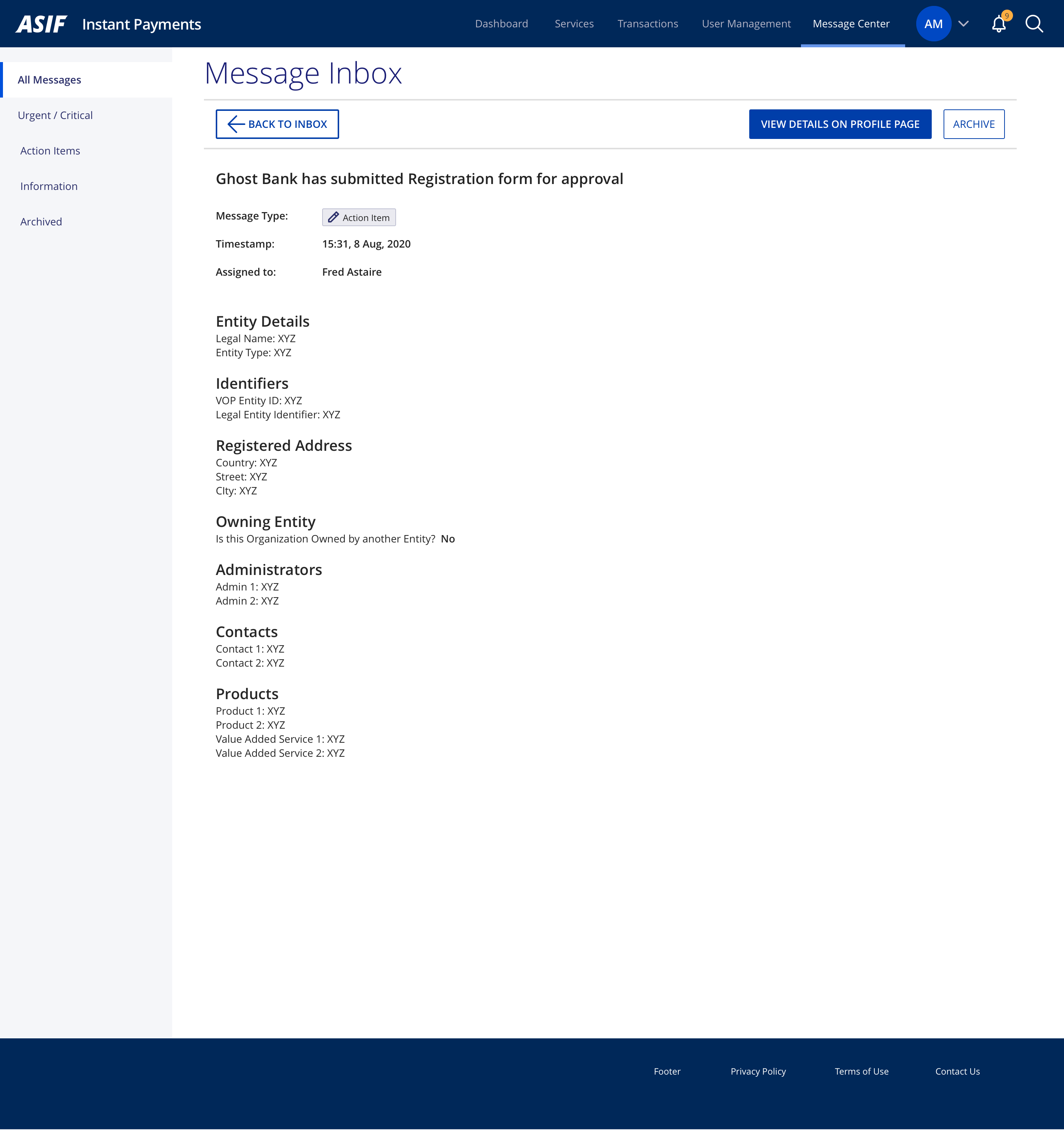View Archived messages in sidebar

click(41, 222)
